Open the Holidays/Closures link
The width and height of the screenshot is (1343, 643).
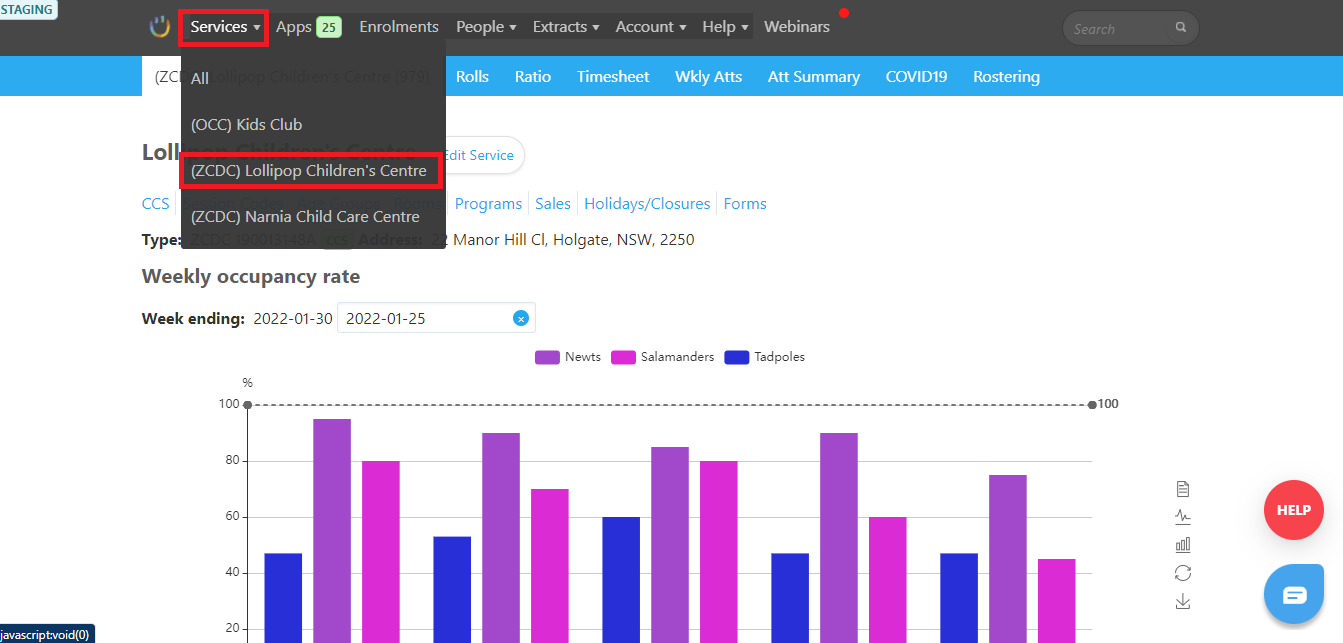(x=647, y=204)
